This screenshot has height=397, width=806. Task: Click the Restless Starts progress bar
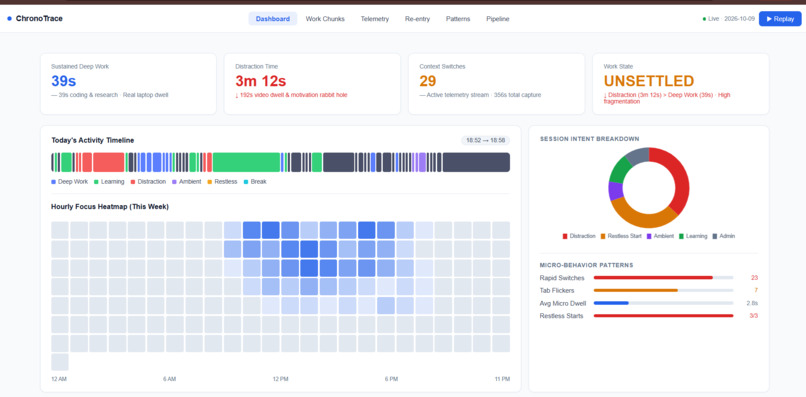pos(663,315)
